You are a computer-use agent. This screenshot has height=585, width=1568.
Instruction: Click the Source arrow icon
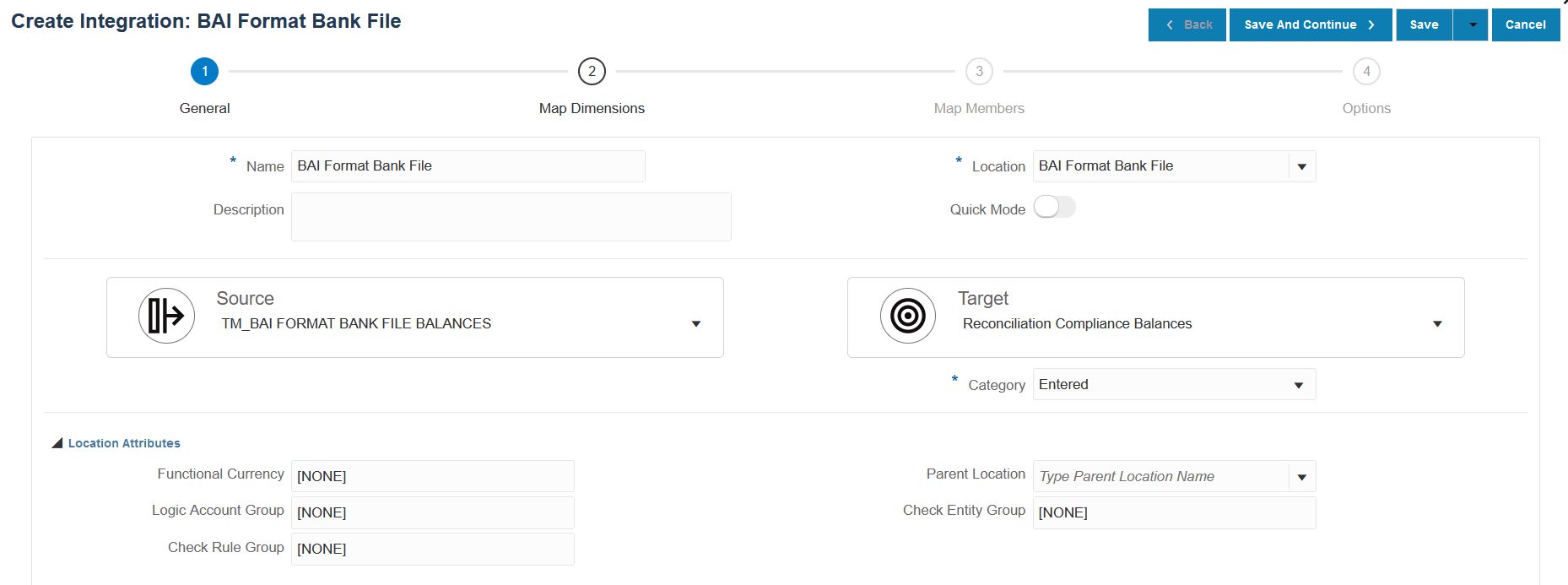[166, 316]
